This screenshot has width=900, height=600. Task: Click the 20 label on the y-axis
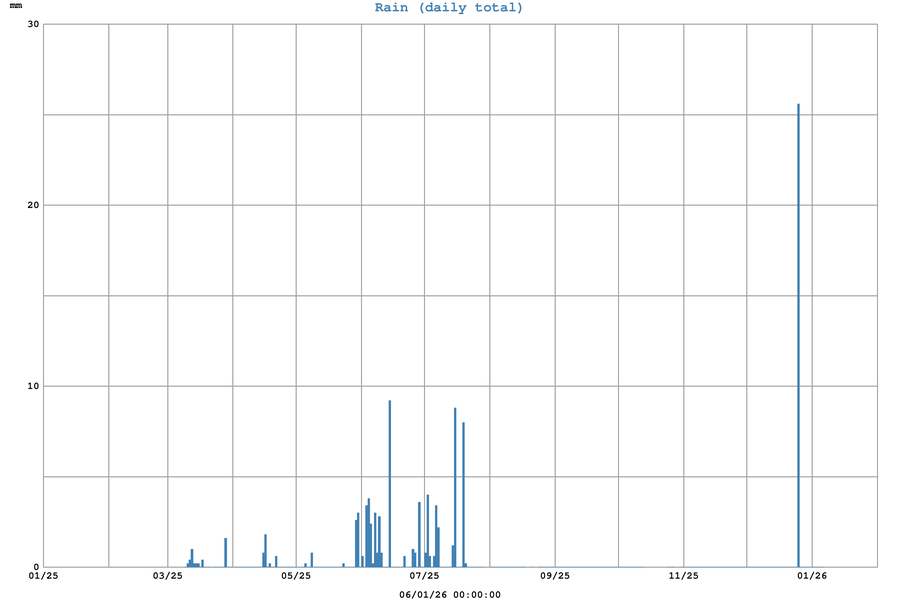[x=33, y=205]
